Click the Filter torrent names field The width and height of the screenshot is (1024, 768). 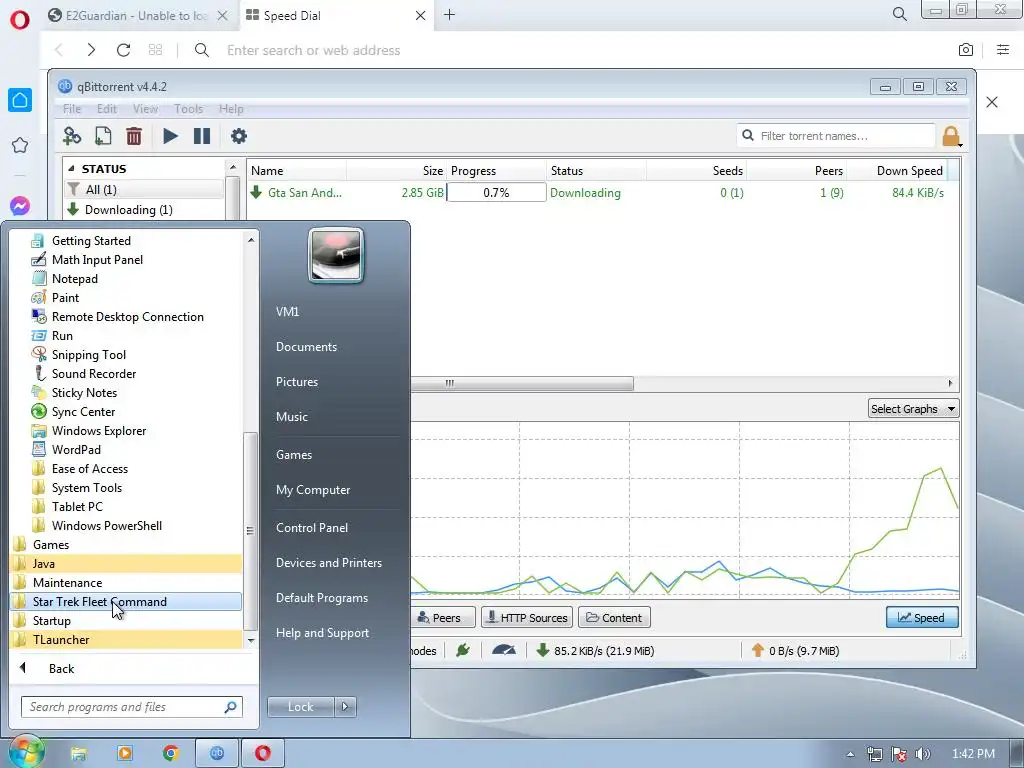click(x=836, y=136)
